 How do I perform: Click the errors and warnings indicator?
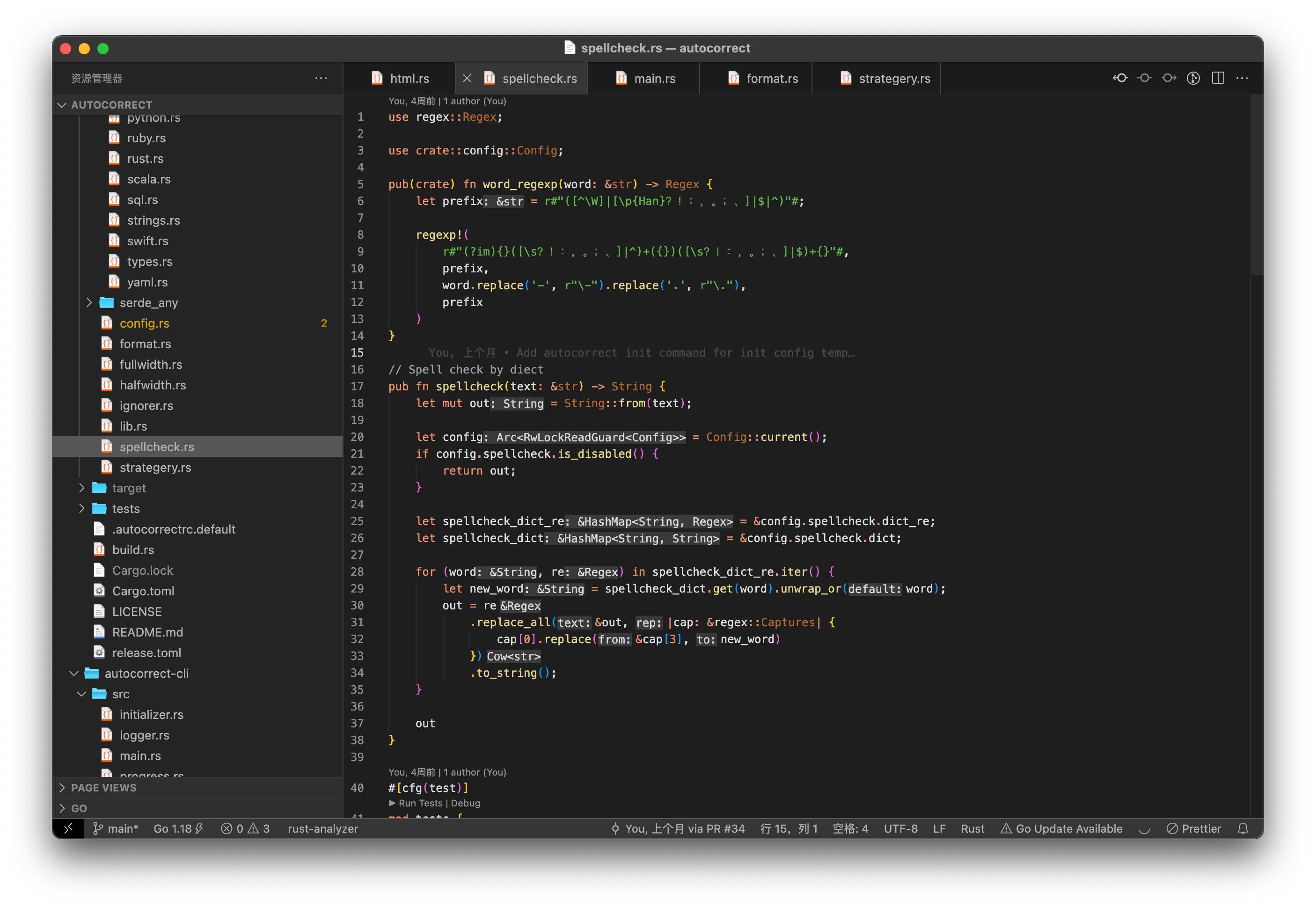tap(245, 828)
